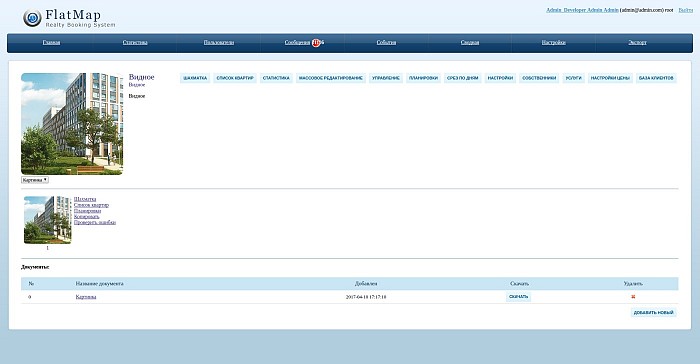Open the Статистика item in the top navigation
Screen dimensions: 700x364
click(x=135, y=42)
